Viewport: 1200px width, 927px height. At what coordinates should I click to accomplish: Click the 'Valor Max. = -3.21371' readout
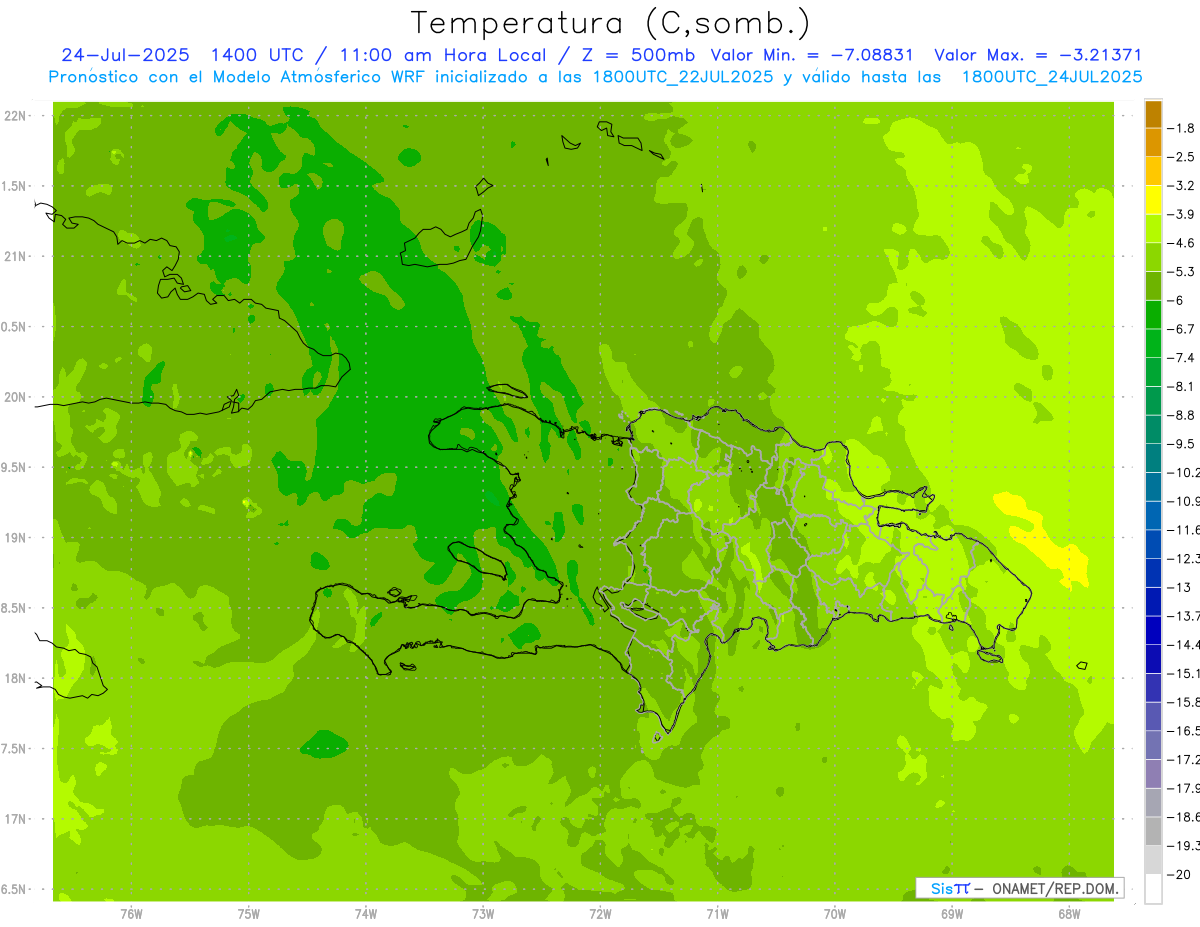[1038, 55]
